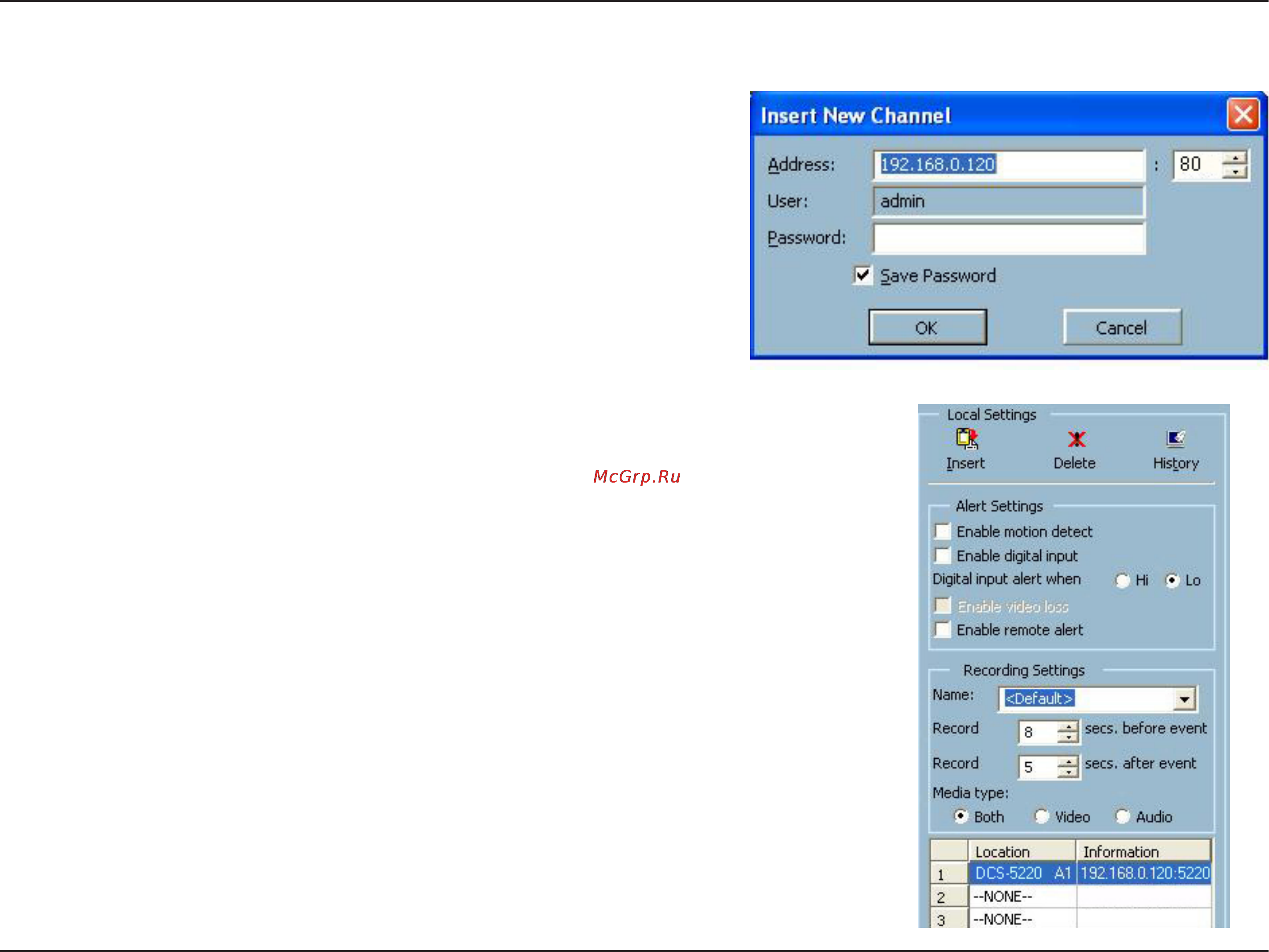
Task: Enable digital input checkbox
Action: pyautogui.click(x=942, y=555)
